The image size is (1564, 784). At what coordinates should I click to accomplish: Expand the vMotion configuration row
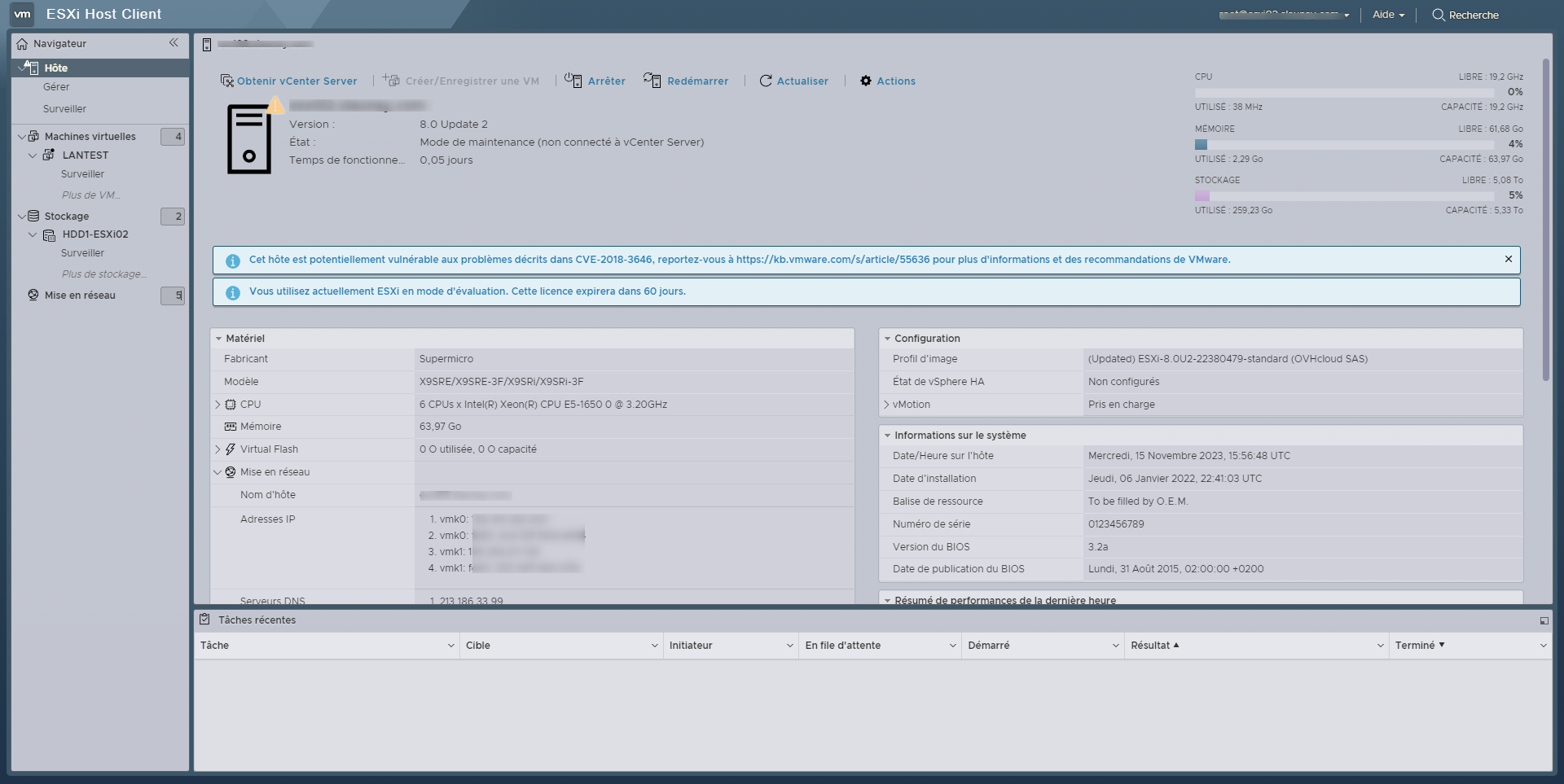pos(886,405)
